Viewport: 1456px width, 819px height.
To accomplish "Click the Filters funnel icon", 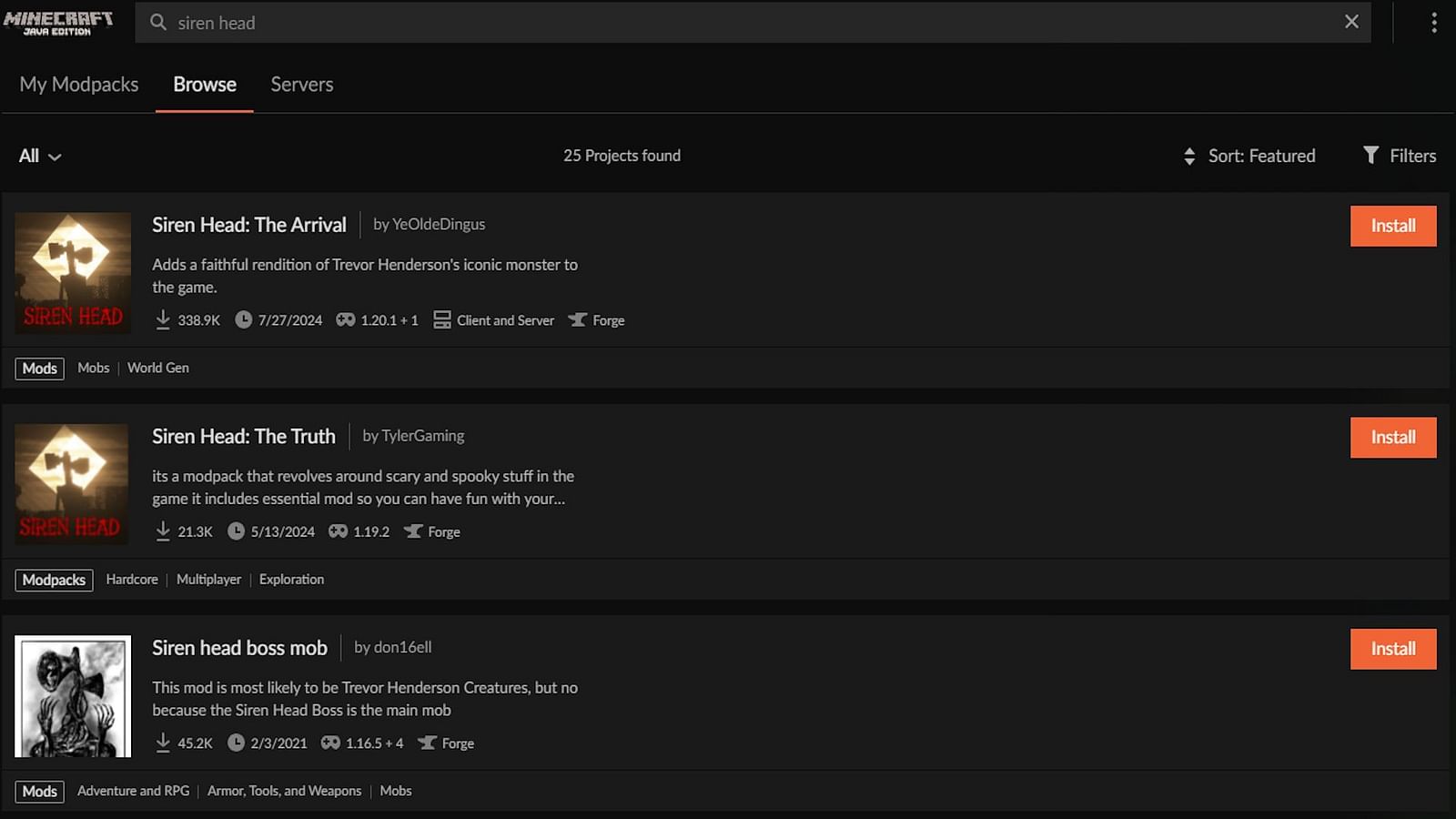I will tap(1370, 155).
